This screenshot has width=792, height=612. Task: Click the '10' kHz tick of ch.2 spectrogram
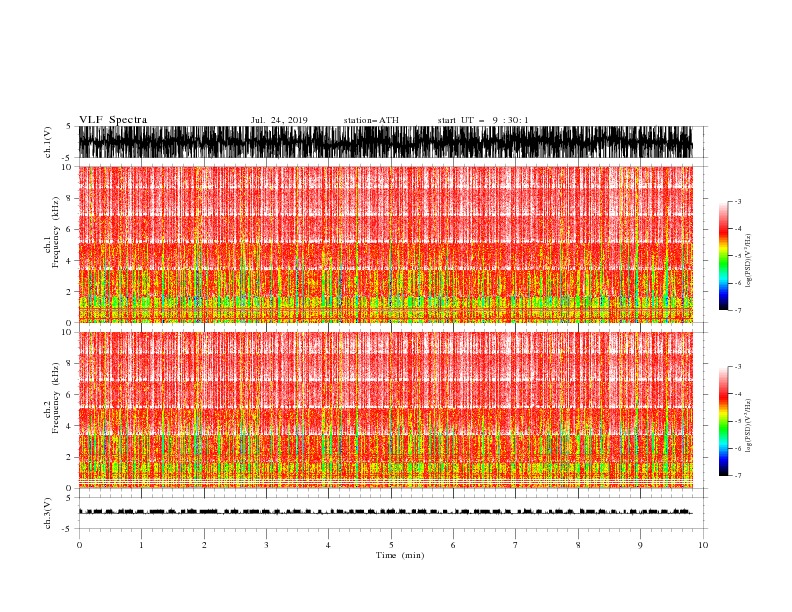click(67, 332)
